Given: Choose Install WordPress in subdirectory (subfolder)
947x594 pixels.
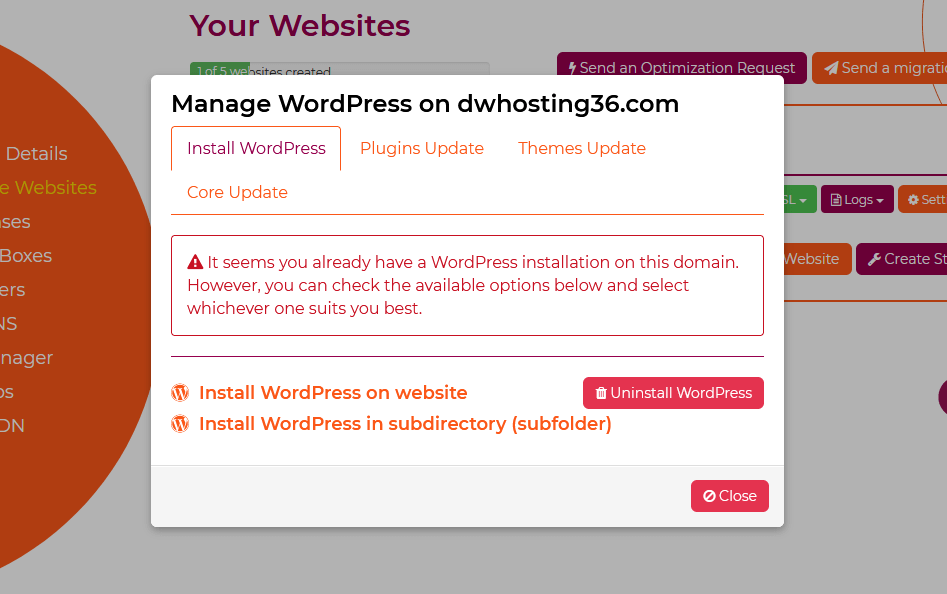Looking at the screenshot, I should click(405, 424).
